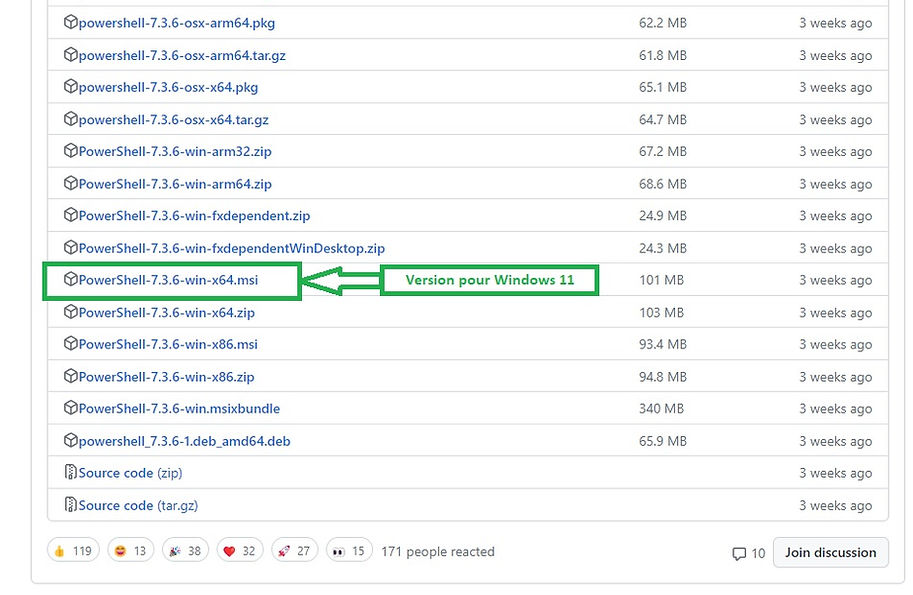Click the 103 MB size value
The width and height of the screenshot is (913, 595).
pos(661,313)
